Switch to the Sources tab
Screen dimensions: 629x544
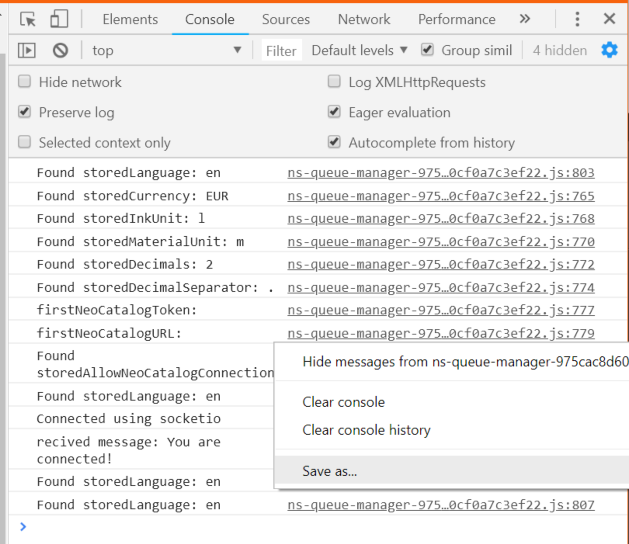click(x=286, y=19)
